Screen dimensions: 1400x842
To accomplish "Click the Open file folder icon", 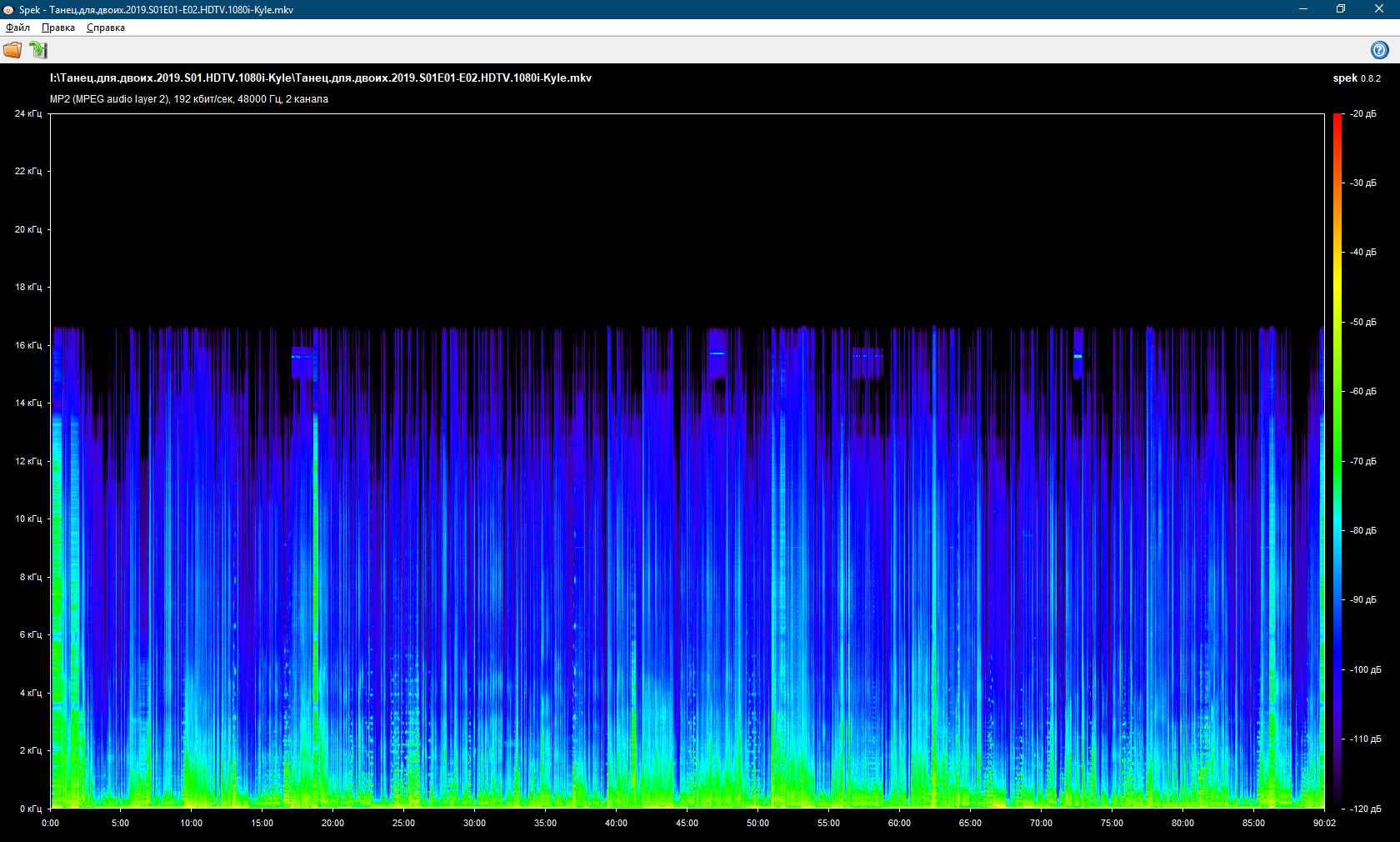I will coord(12,50).
